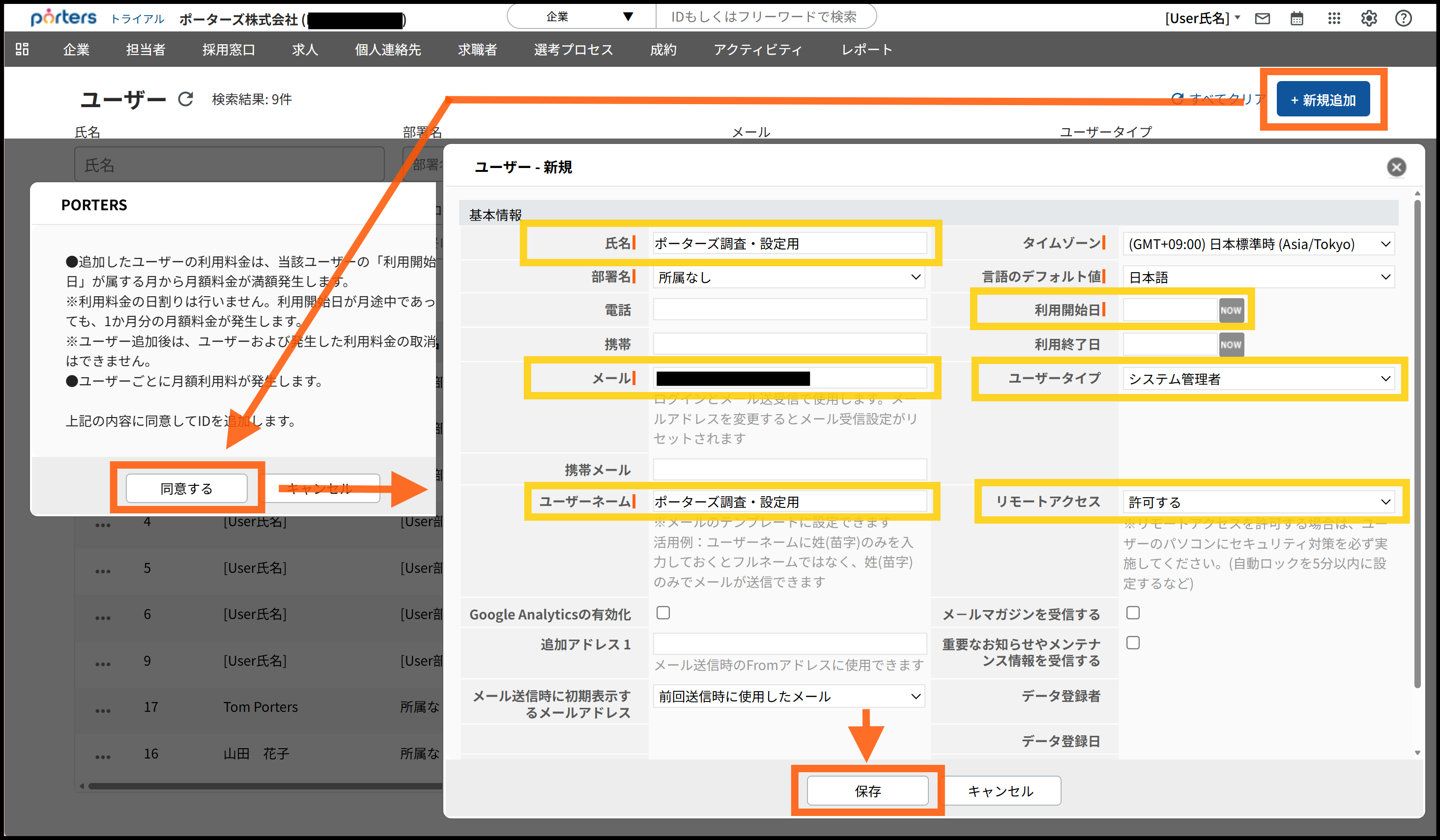
Task: Open the calendar icon in header
Action: (x=1297, y=19)
